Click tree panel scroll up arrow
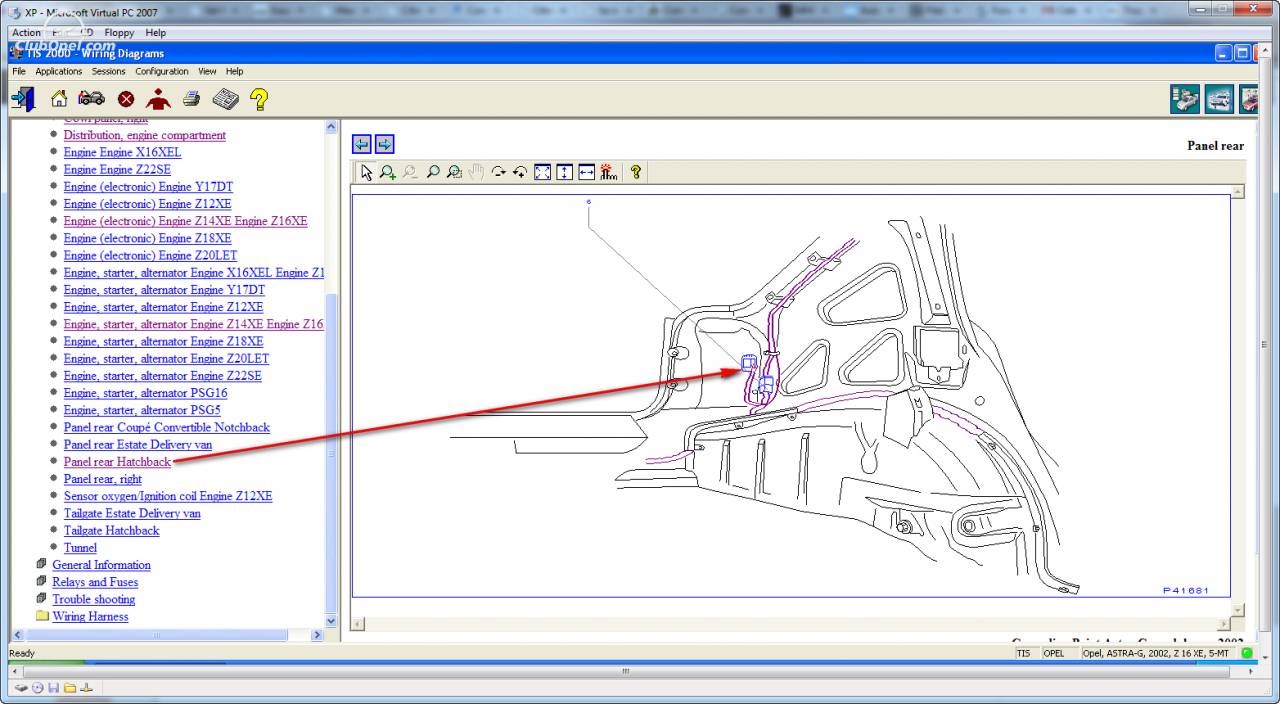The height and width of the screenshot is (704, 1280). point(332,126)
